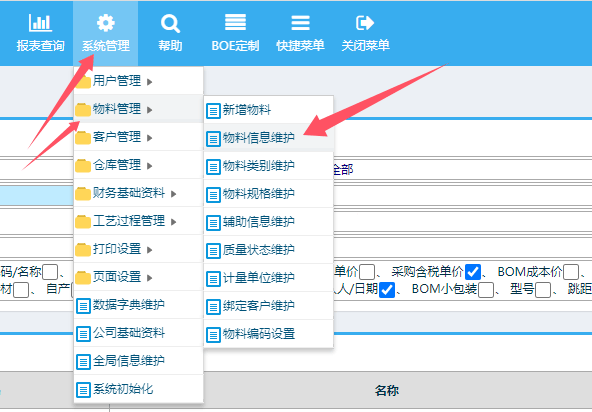Enable the BOM成本价 checkbox
Screen dimensions: 592x412
571,272
